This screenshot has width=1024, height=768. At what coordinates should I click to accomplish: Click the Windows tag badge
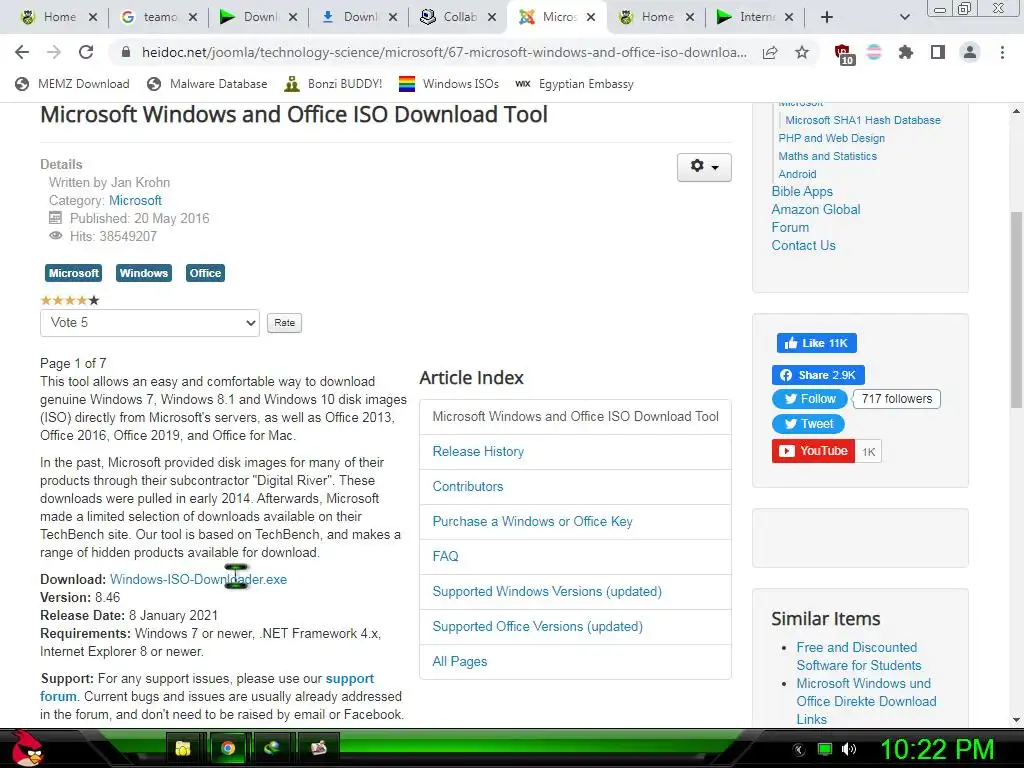(x=144, y=273)
